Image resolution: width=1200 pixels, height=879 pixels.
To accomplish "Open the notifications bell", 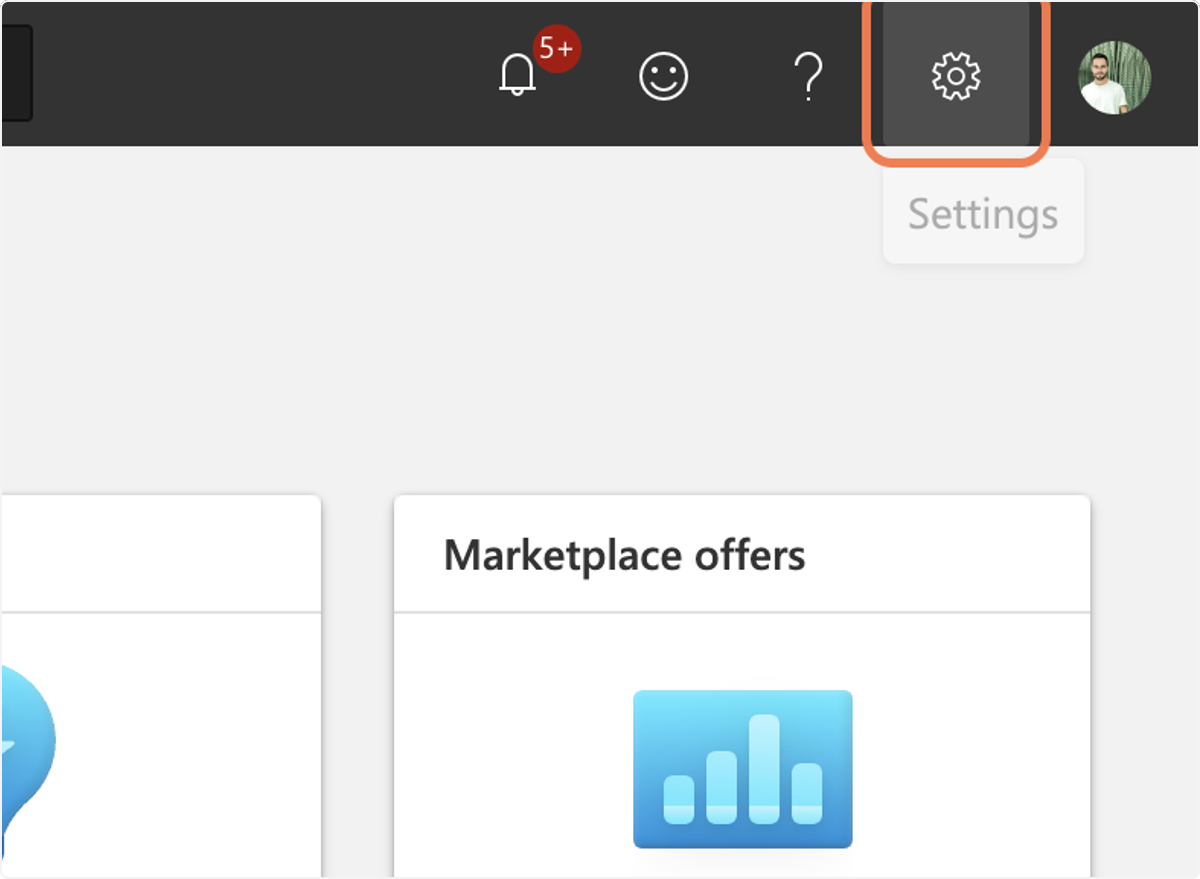I will point(517,76).
